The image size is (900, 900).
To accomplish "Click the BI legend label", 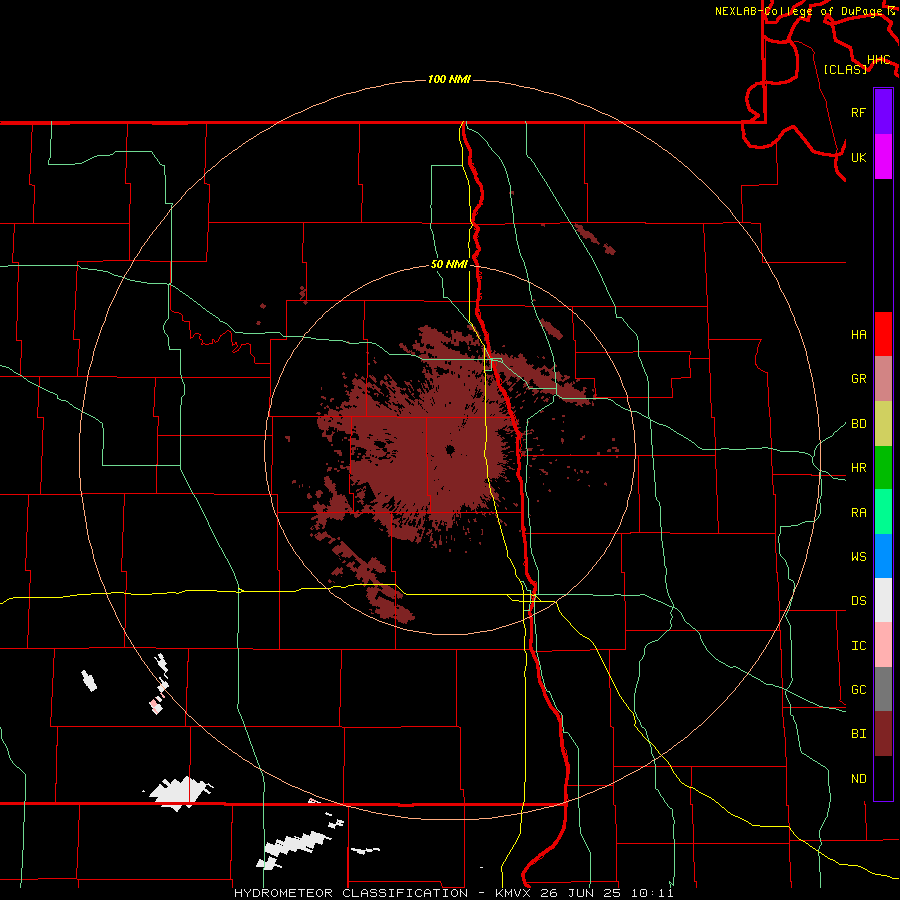I will (858, 734).
